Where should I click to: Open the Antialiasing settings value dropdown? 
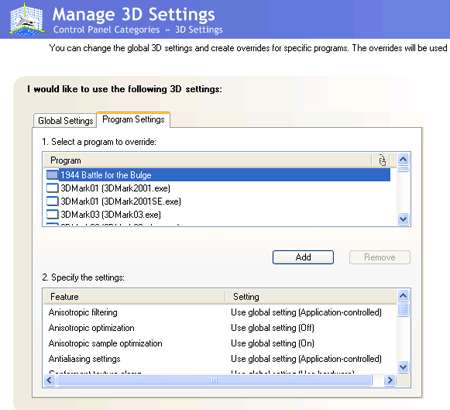click(306, 359)
